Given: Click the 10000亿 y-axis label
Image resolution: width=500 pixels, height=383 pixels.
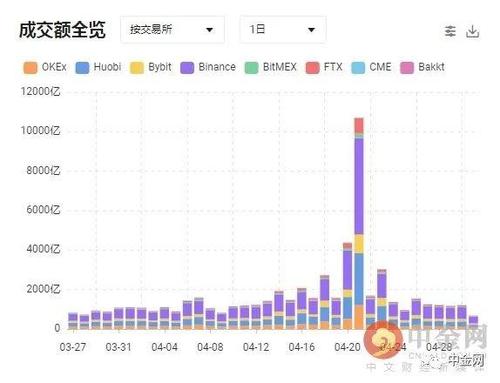Looking at the screenshot, I should click(40, 130).
